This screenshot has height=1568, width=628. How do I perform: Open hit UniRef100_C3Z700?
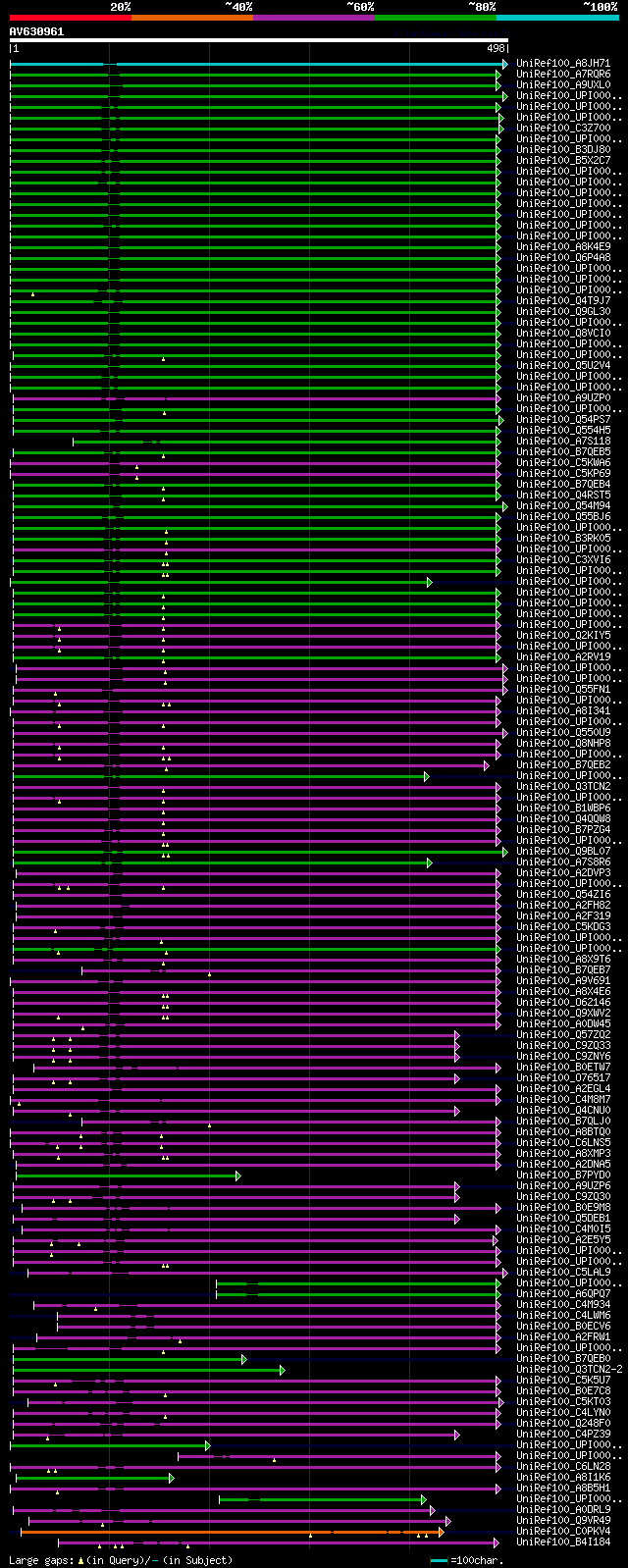pyautogui.click(x=563, y=129)
